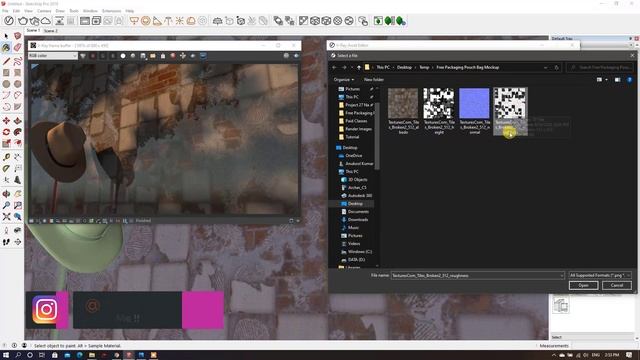This screenshot has width=640, height=360.
Task: Click the search box in file dialog
Action: (x=599, y=67)
